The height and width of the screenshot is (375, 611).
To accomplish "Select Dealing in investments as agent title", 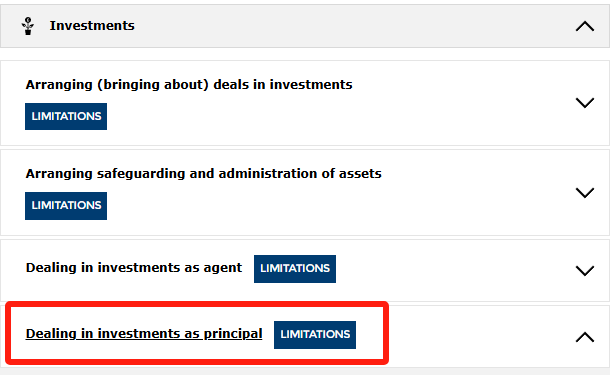I will click(134, 268).
